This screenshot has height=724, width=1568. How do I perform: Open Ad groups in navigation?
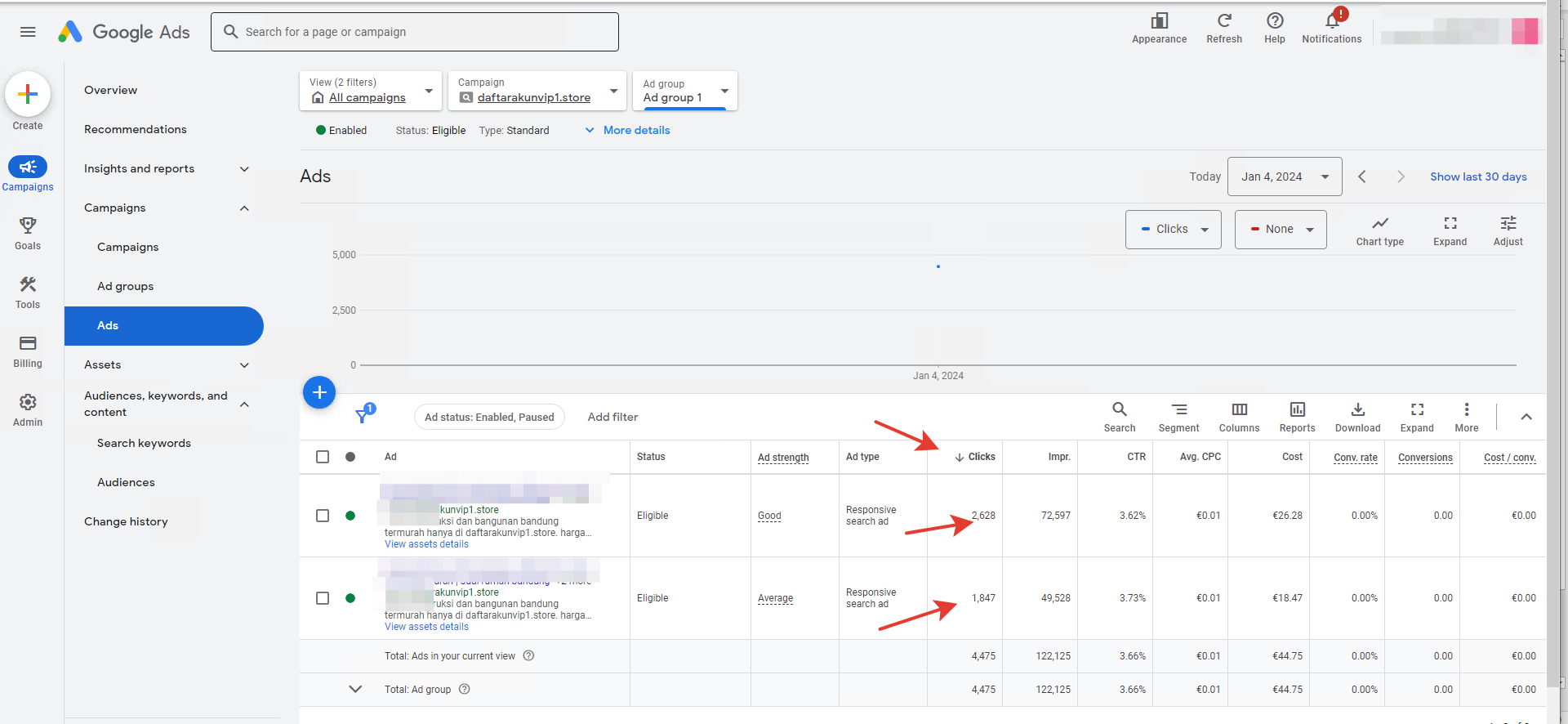(126, 287)
